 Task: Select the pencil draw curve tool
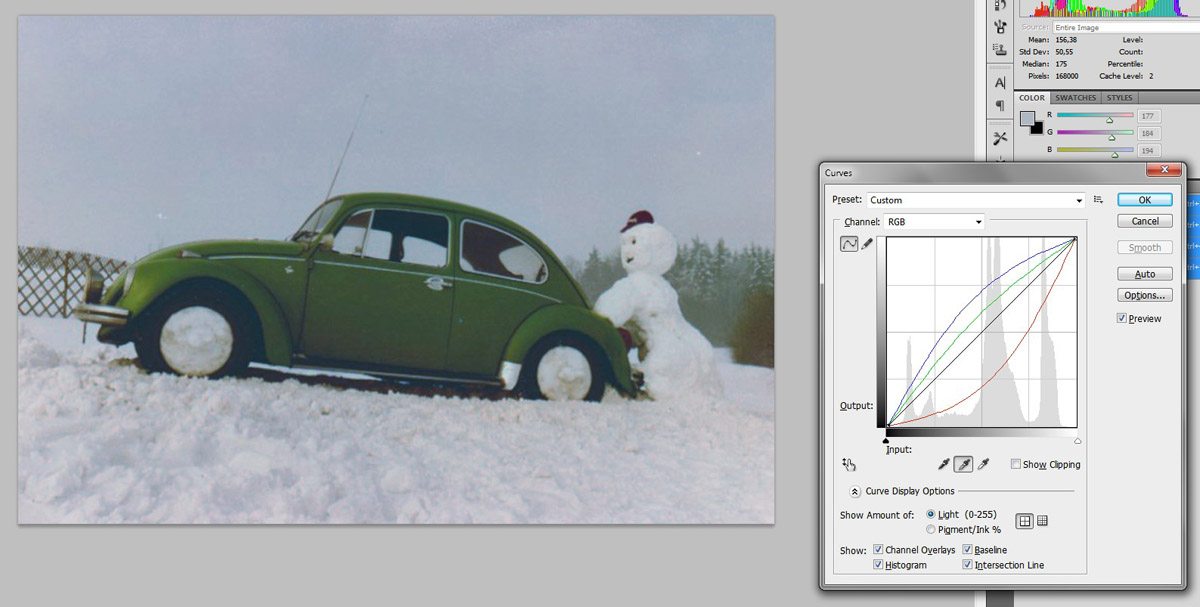pos(867,244)
